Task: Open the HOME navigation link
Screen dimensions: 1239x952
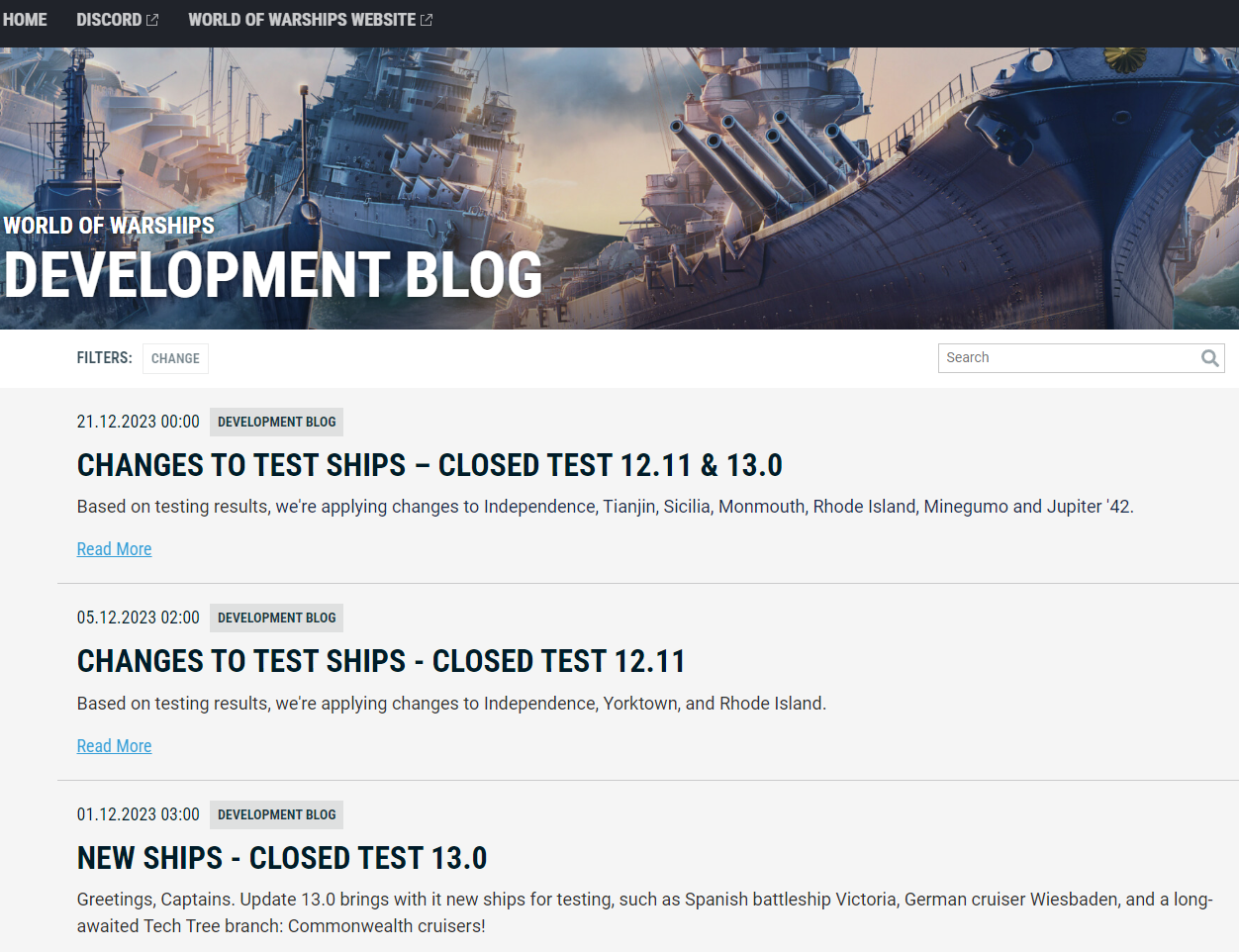Action: pyautogui.click(x=25, y=20)
